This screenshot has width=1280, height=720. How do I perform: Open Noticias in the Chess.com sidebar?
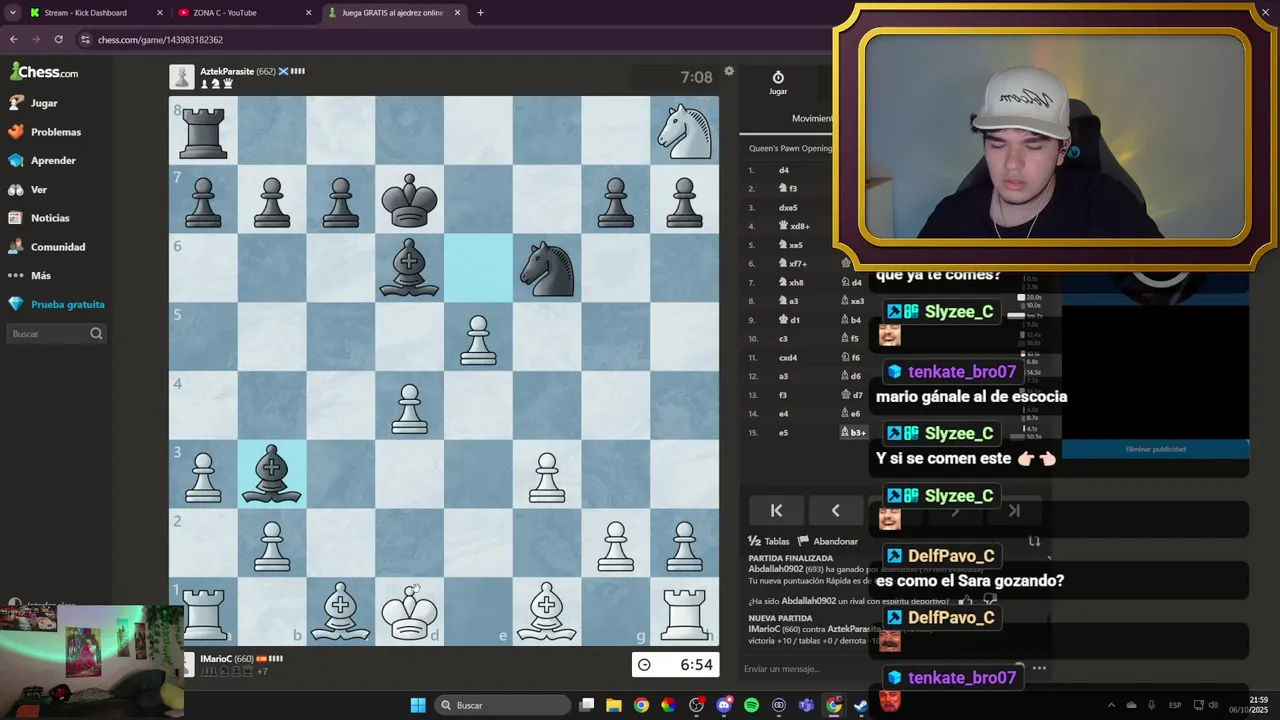coord(38,218)
